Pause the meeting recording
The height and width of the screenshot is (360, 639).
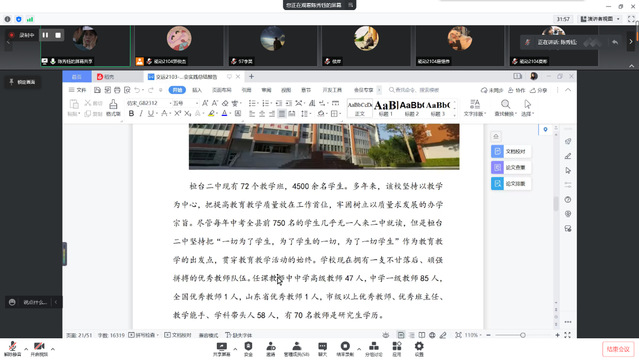45,35
